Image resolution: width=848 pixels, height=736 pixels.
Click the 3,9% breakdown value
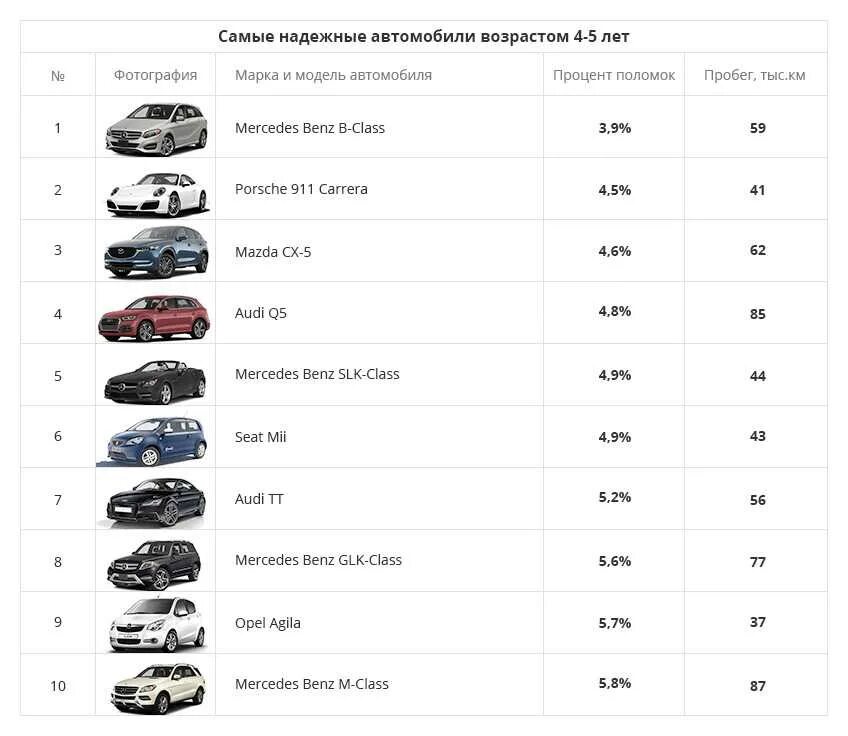pyautogui.click(x=614, y=128)
